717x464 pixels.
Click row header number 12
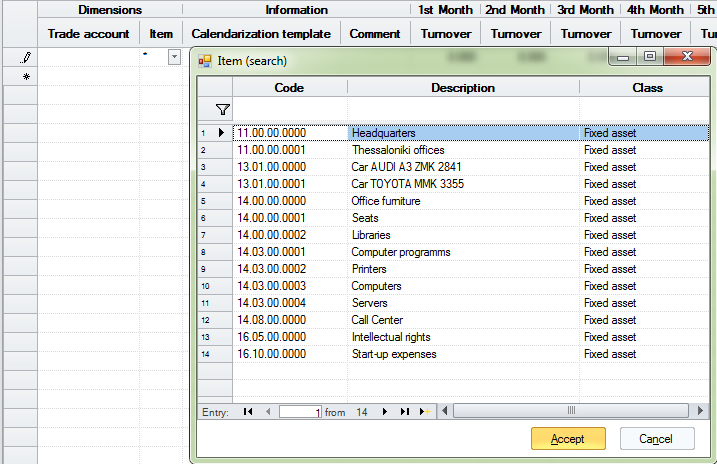(214, 320)
